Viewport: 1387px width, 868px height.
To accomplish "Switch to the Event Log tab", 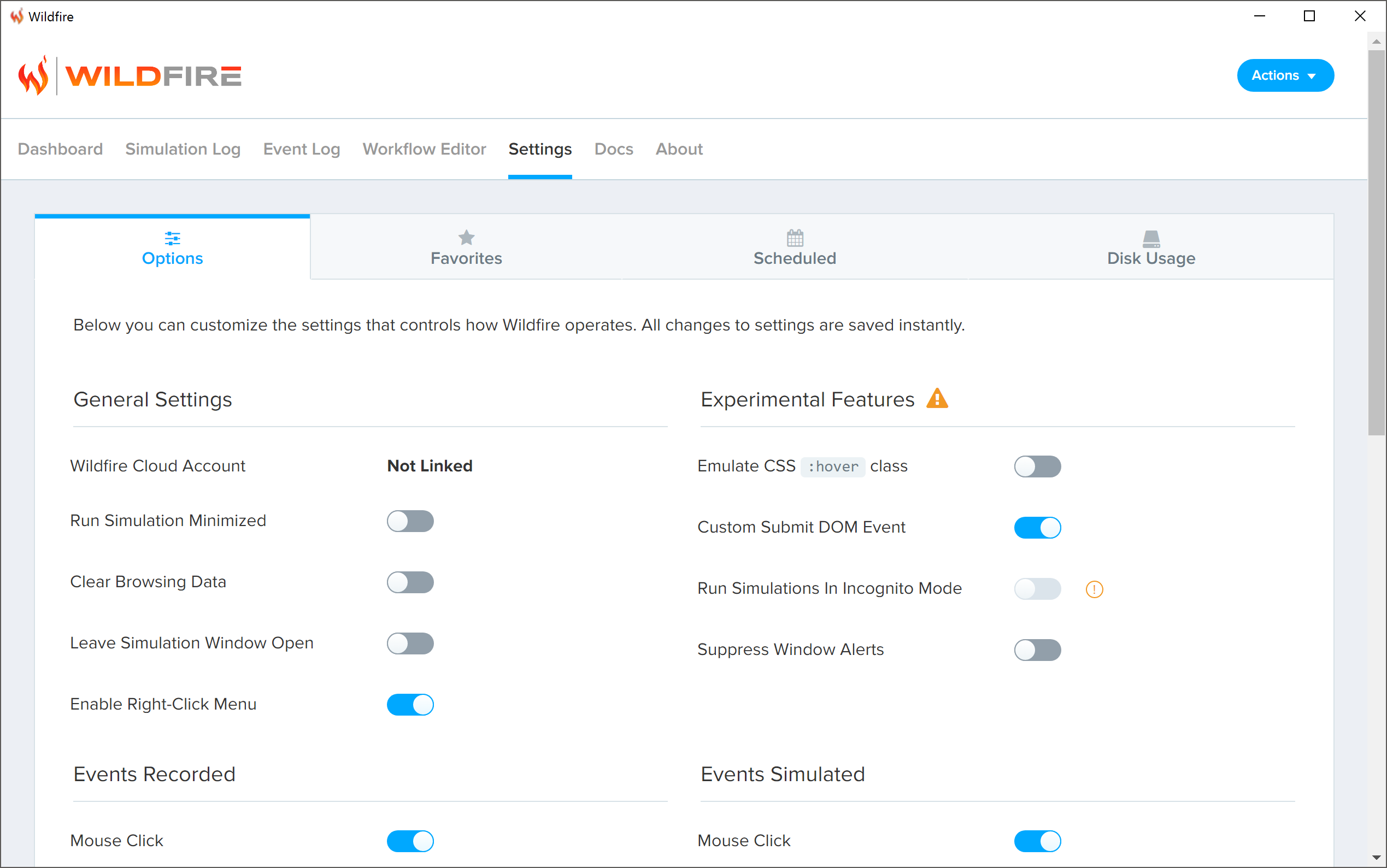I will click(x=302, y=149).
